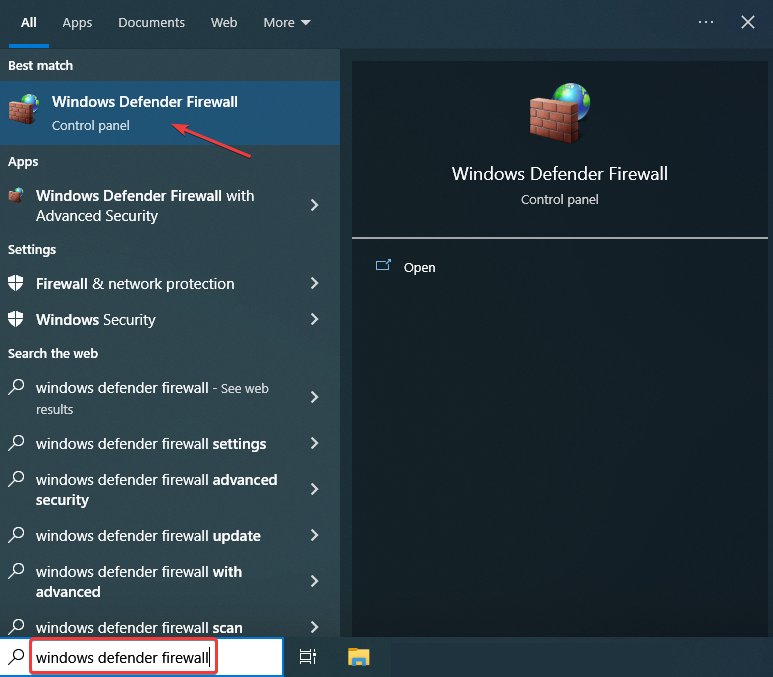This screenshot has width=773, height=677.
Task: Open Windows Security settings result
Action: pos(170,320)
